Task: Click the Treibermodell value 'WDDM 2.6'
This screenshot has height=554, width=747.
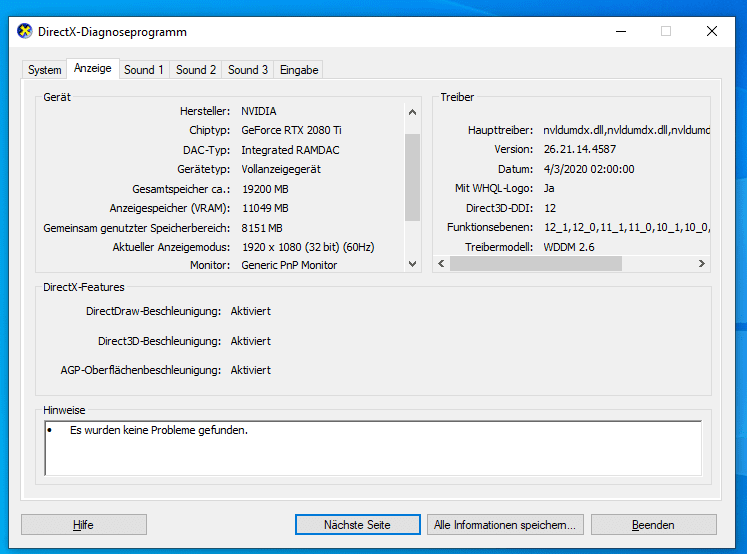Action: point(569,247)
